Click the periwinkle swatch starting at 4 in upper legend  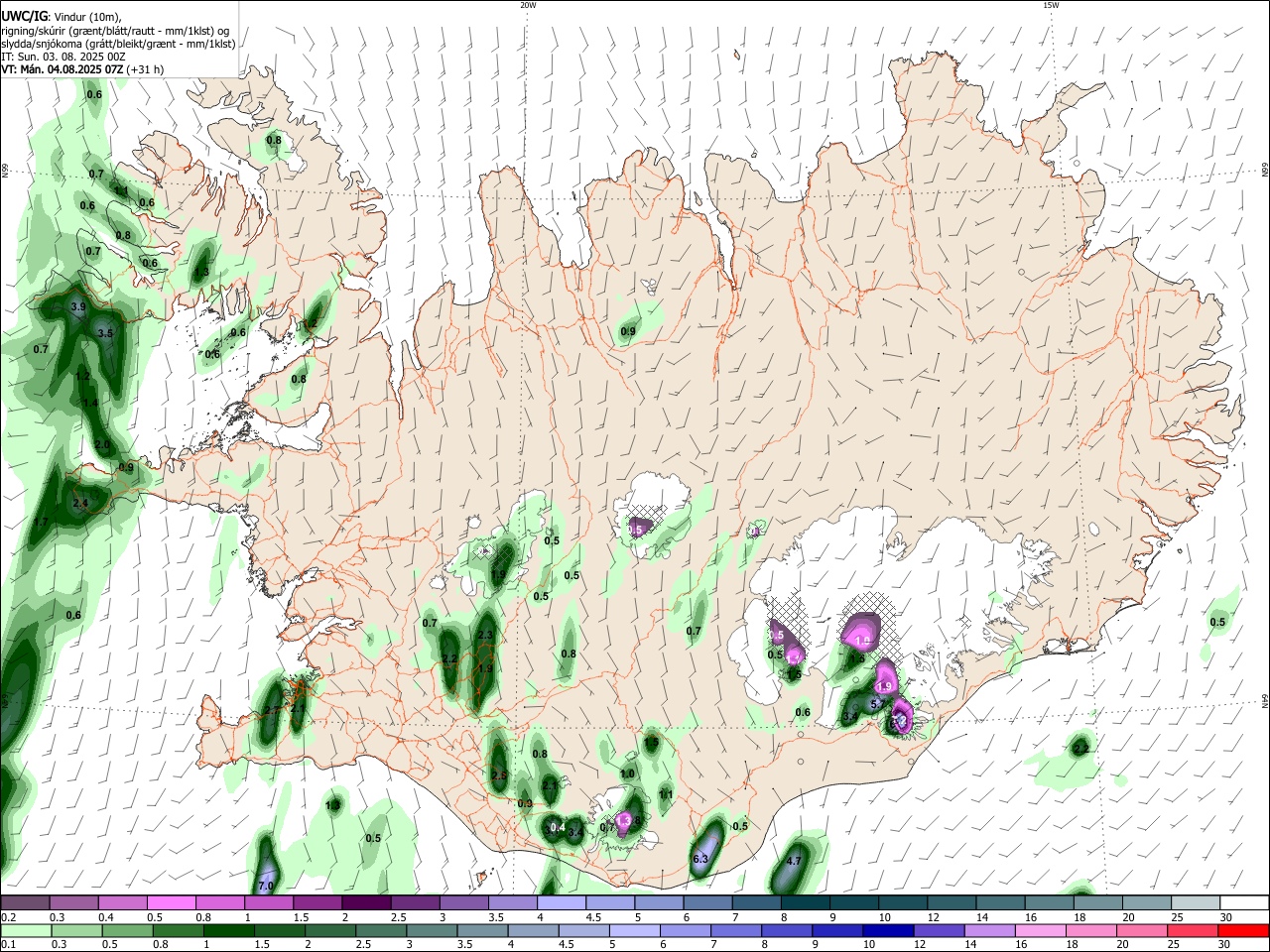561,903
